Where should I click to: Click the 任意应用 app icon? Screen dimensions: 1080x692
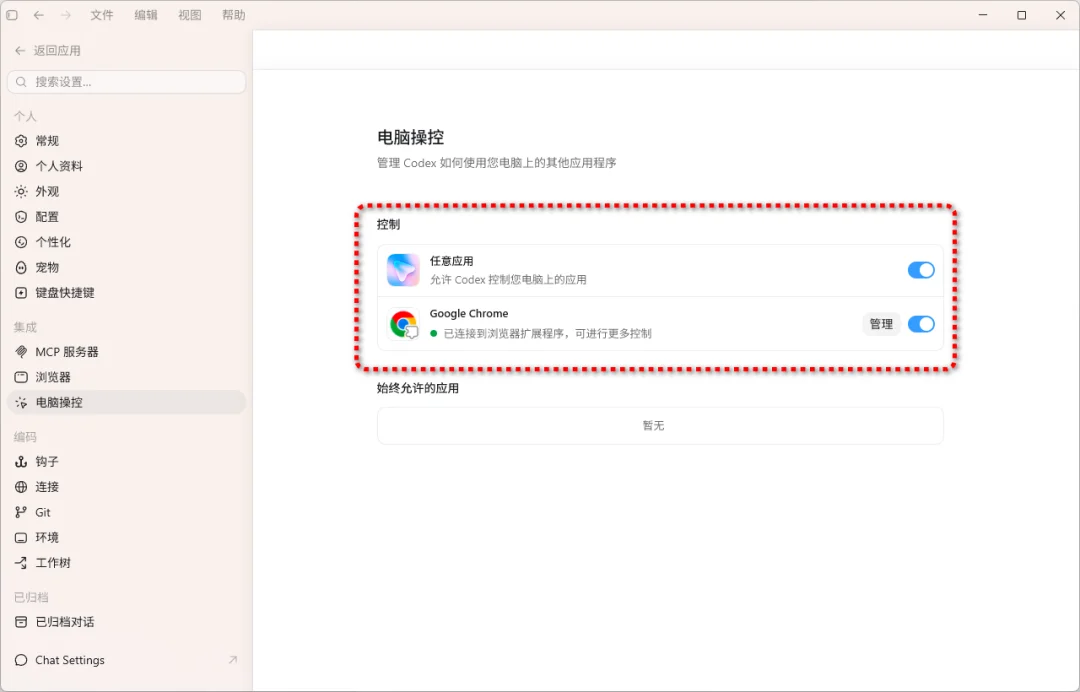(403, 270)
